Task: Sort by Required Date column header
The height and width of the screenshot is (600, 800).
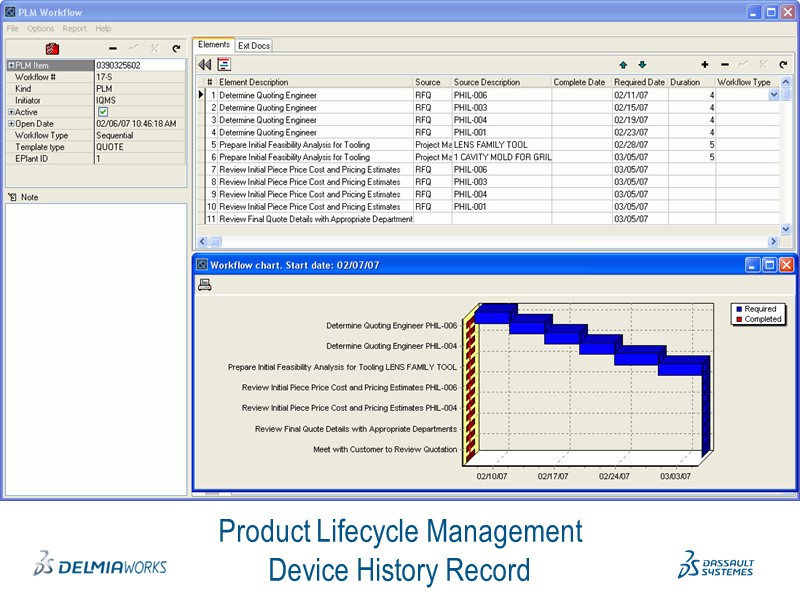Action: click(639, 82)
